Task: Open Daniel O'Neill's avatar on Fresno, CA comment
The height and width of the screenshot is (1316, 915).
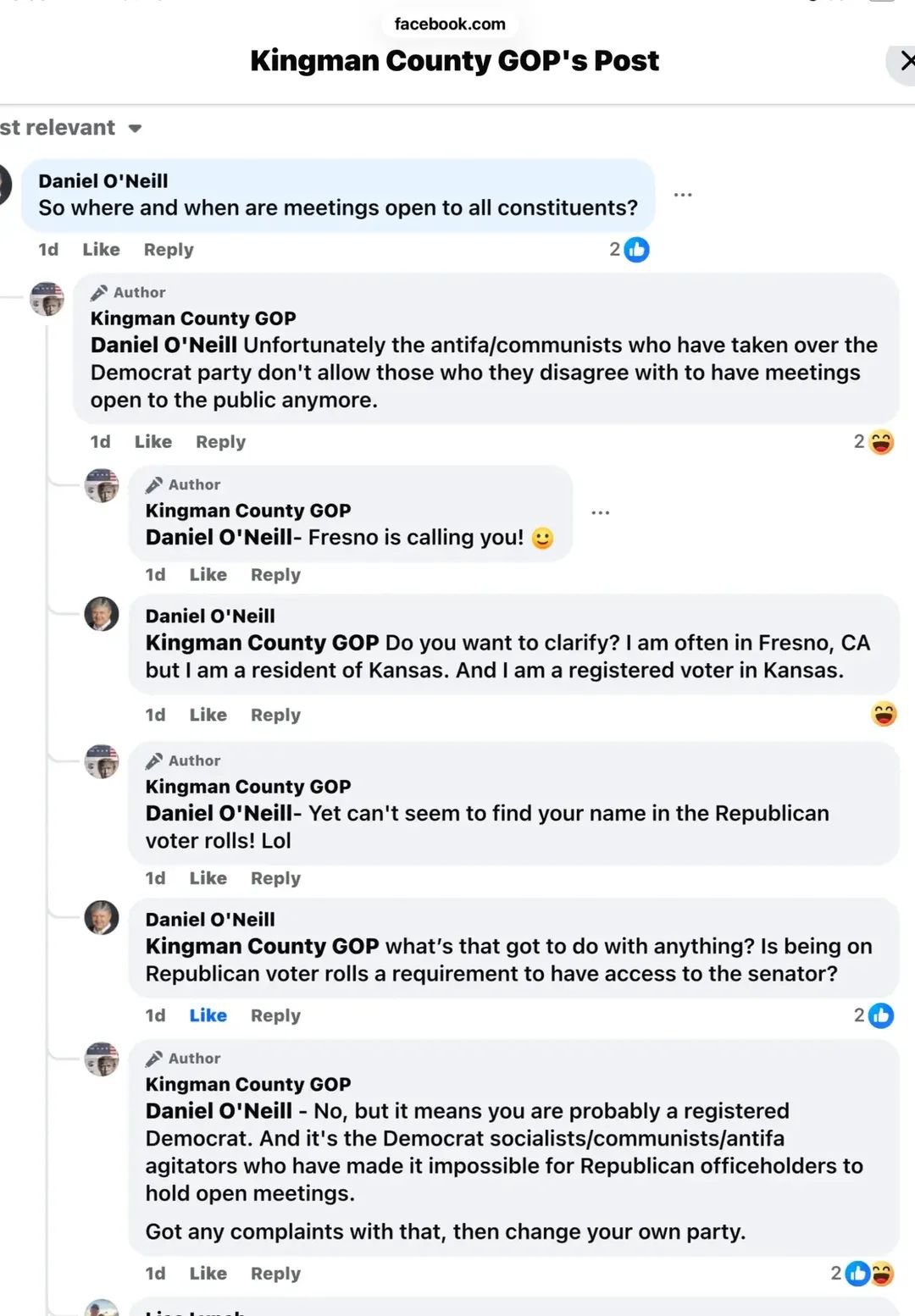Action: coord(102,614)
